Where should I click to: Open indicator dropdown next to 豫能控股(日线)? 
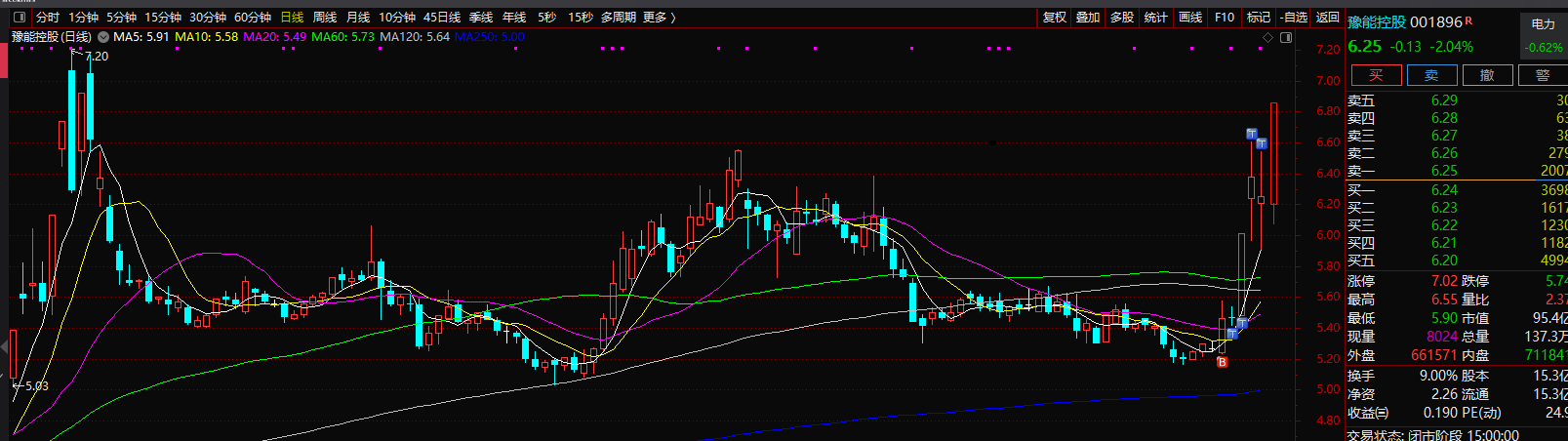coord(101,37)
